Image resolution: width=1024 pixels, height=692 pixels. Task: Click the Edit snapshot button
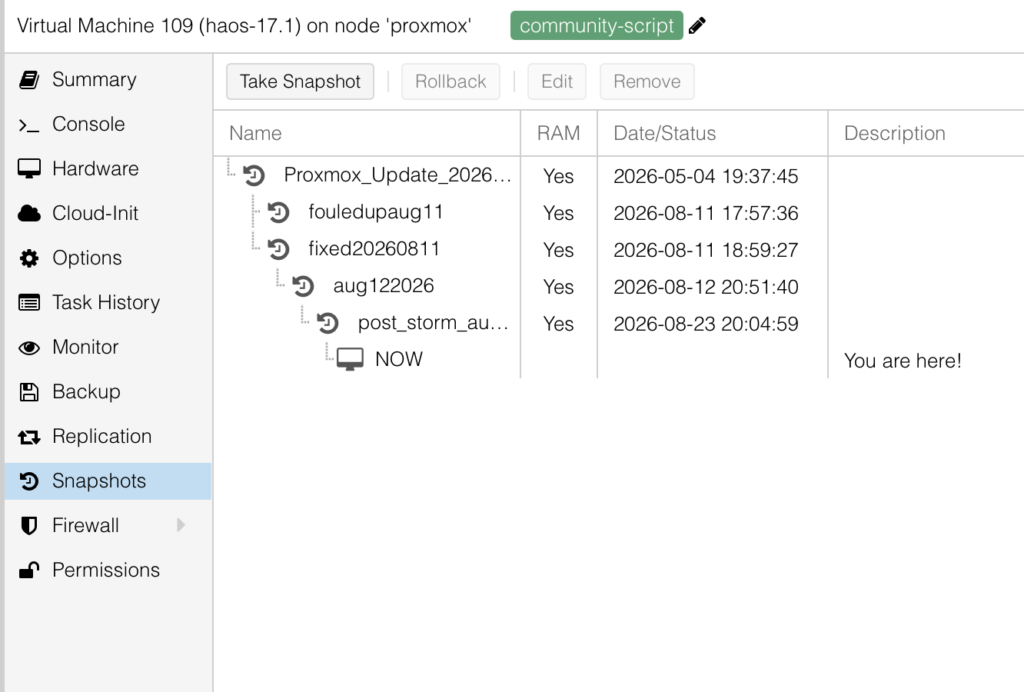tap(556, 82)
